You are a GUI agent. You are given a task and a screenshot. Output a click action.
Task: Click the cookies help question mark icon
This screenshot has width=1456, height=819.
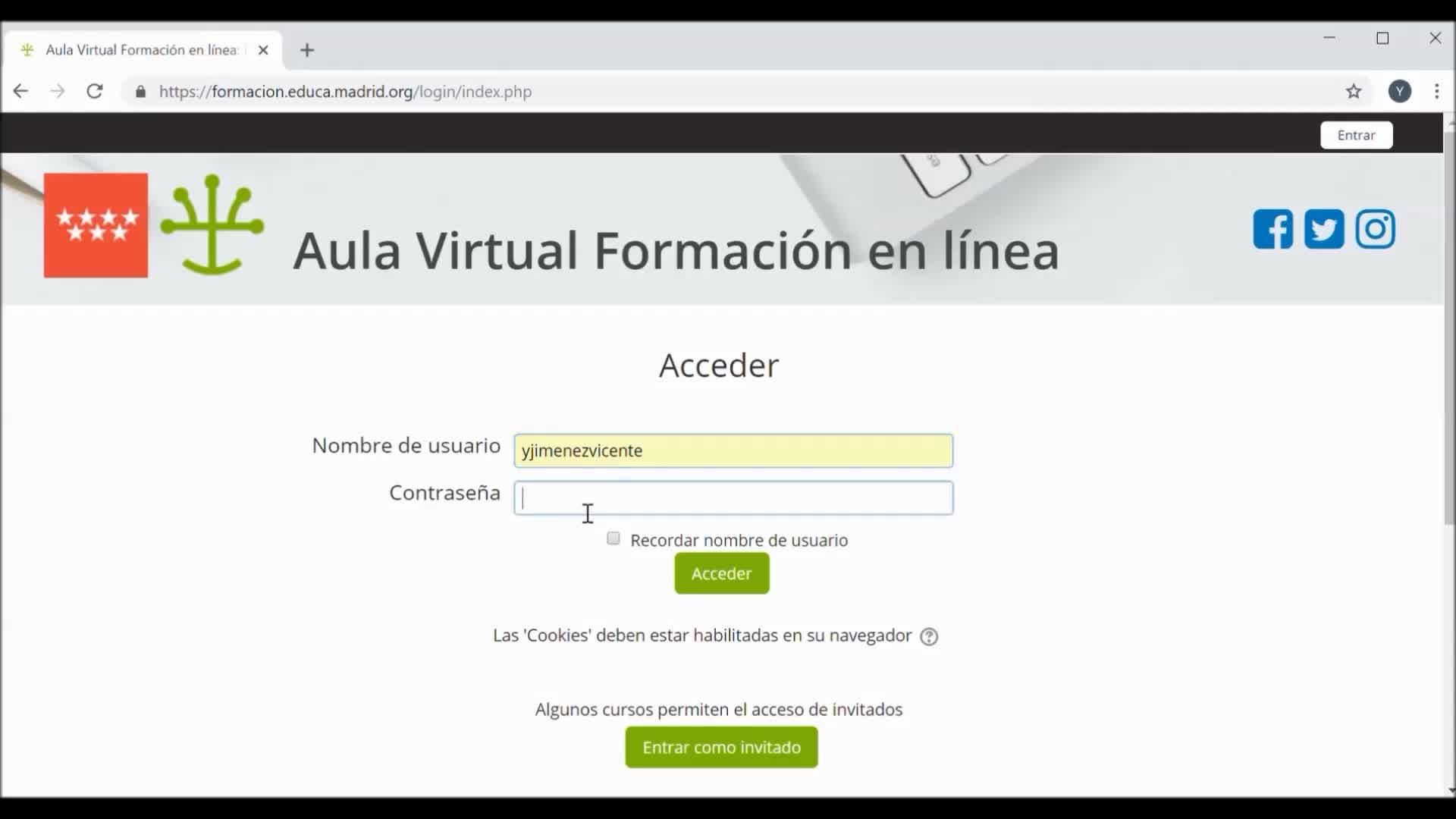pyautogui.click(x=929, y=637)
